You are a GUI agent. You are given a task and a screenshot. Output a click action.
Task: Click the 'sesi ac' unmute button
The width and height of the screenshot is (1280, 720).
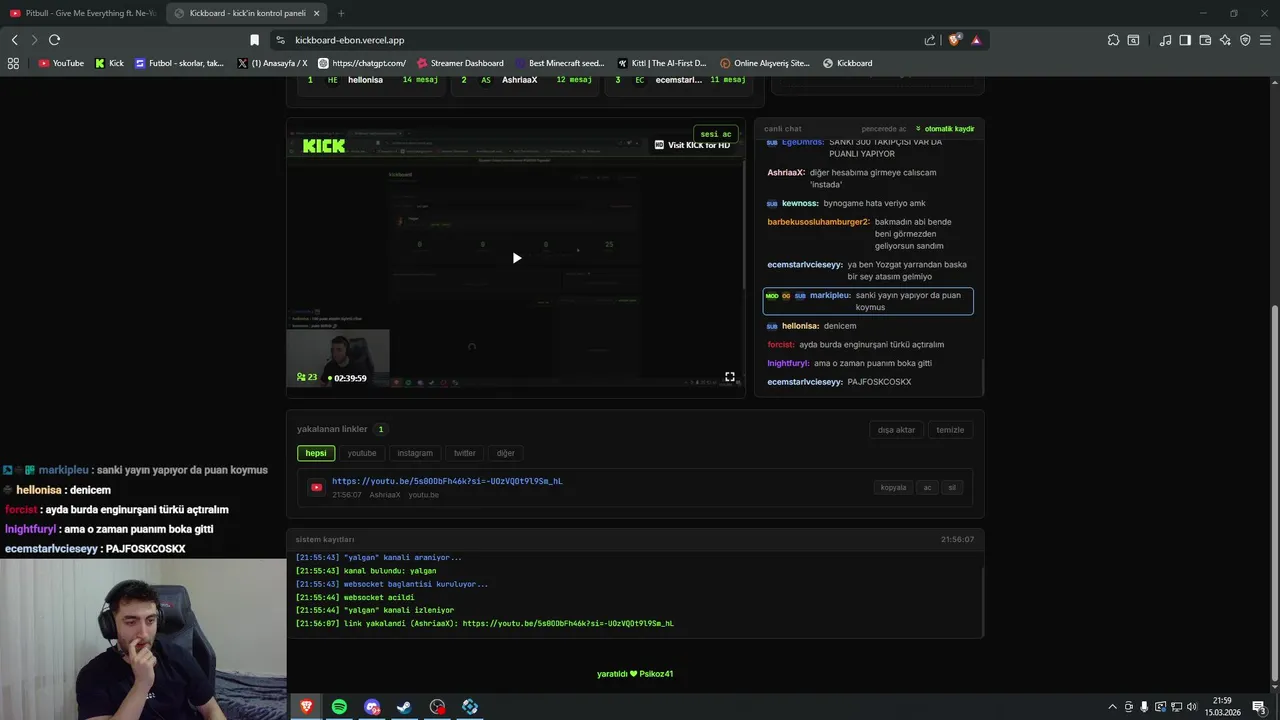[715, 134]
